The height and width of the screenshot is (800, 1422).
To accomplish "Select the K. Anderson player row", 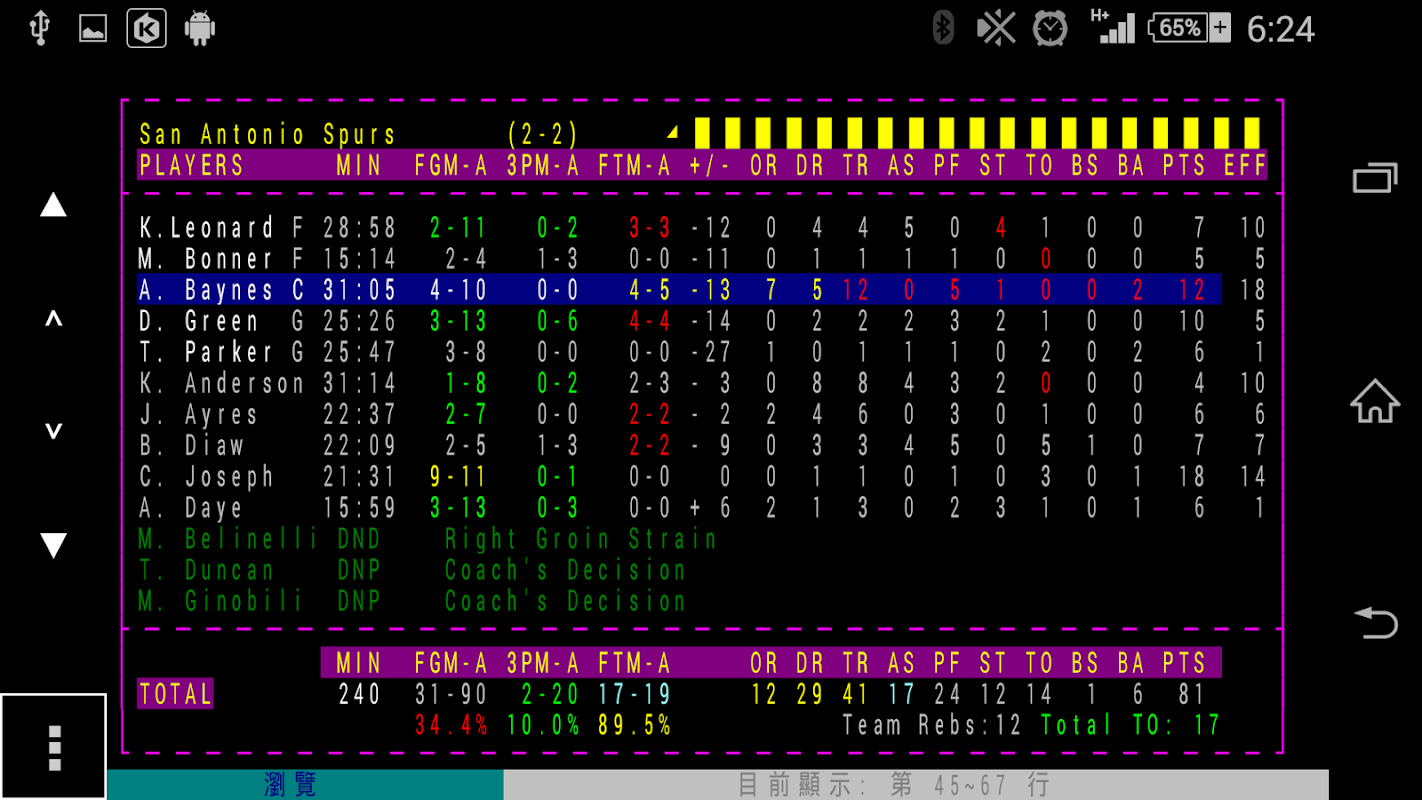I will pyautogui.click(x=703, y=383).
